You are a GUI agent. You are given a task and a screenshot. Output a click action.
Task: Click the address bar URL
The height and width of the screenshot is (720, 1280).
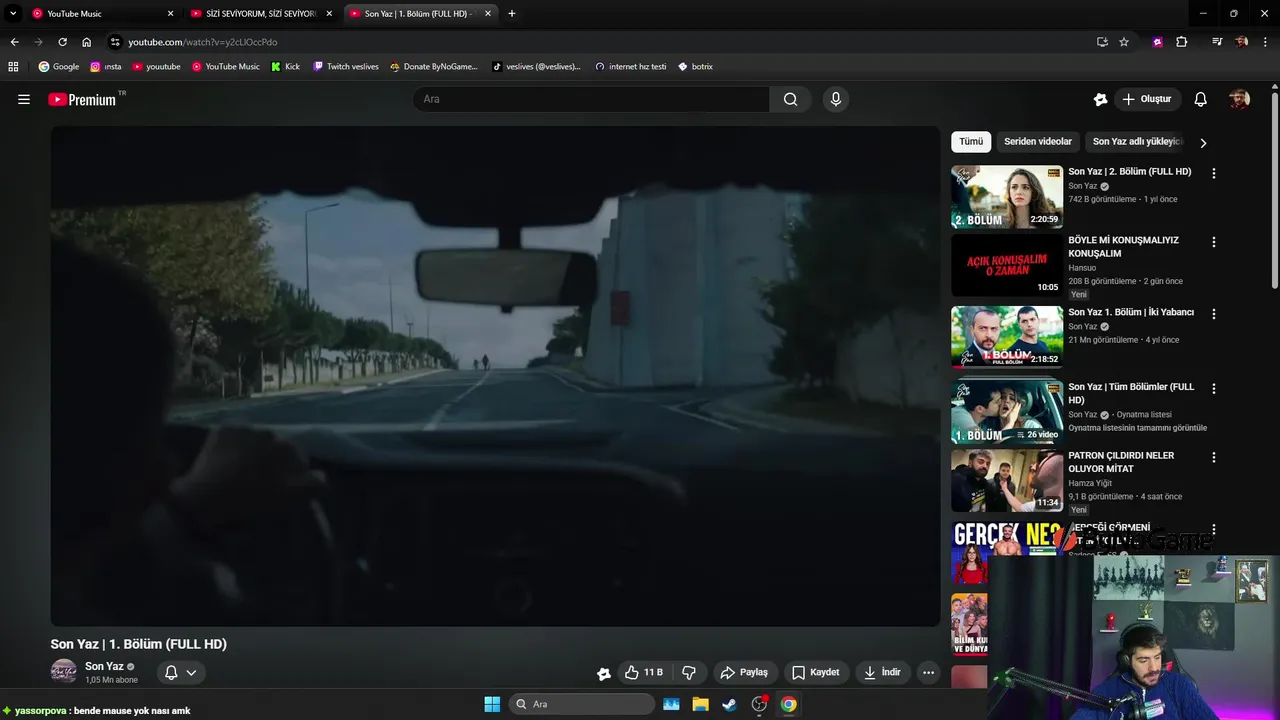click(x=203, y=42)
